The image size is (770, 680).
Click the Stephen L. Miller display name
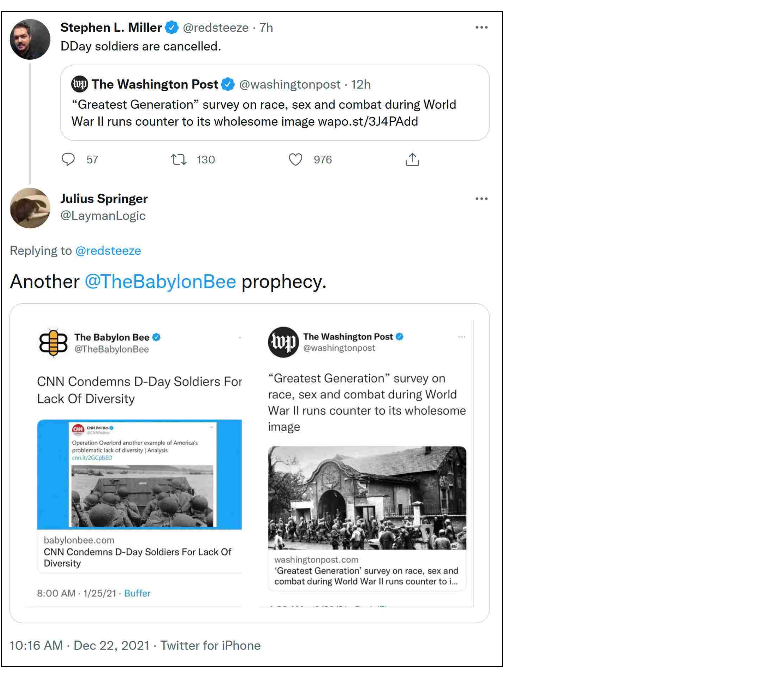111,28
